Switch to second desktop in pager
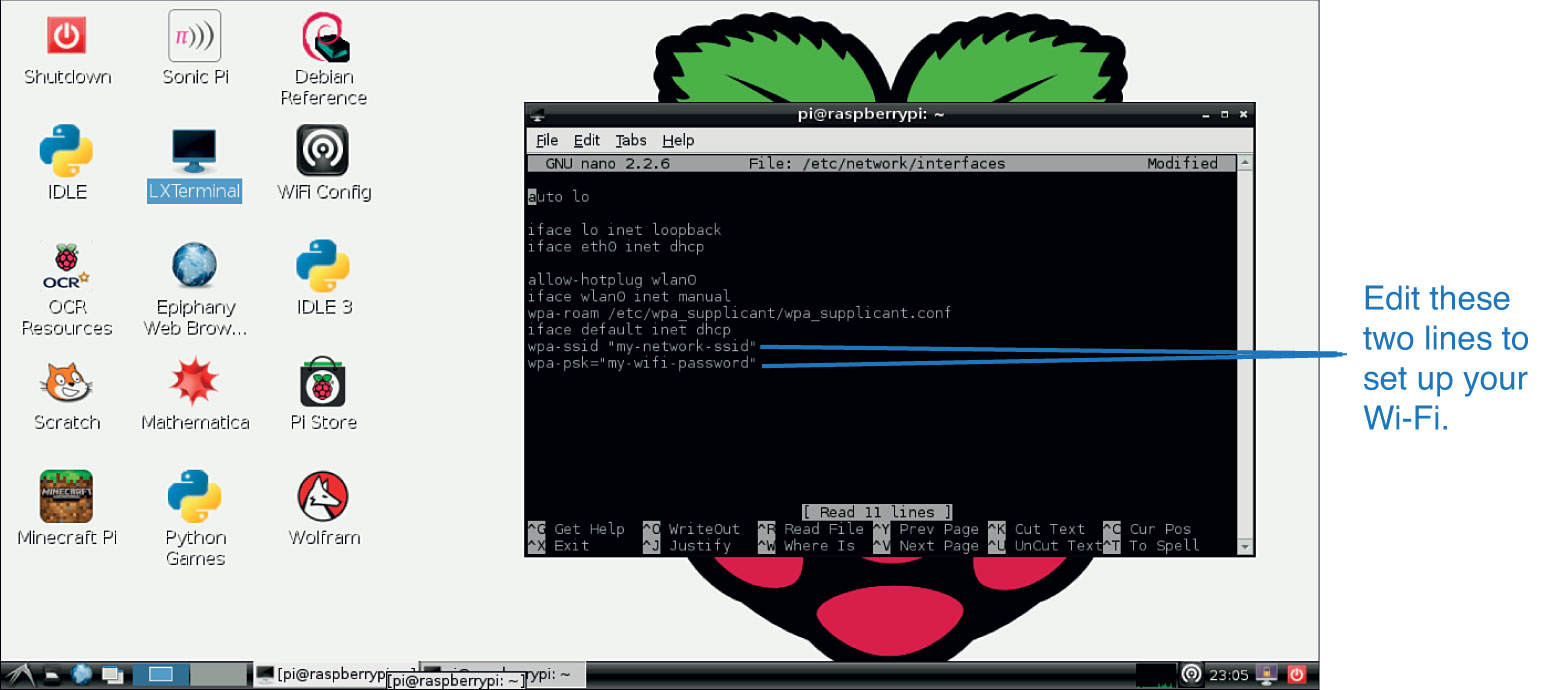Screen dimensions: 1545x690 [x=218, y=675]
